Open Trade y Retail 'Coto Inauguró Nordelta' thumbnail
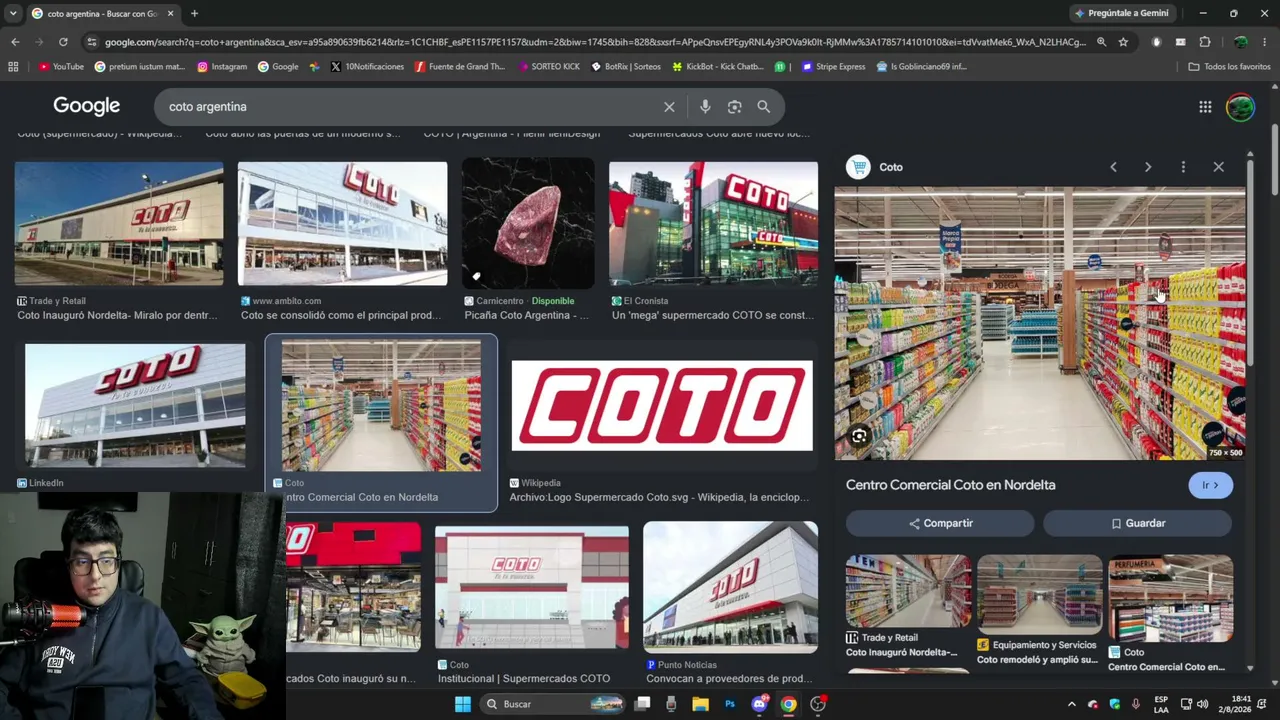1280x720 pixels. (119, 224)
